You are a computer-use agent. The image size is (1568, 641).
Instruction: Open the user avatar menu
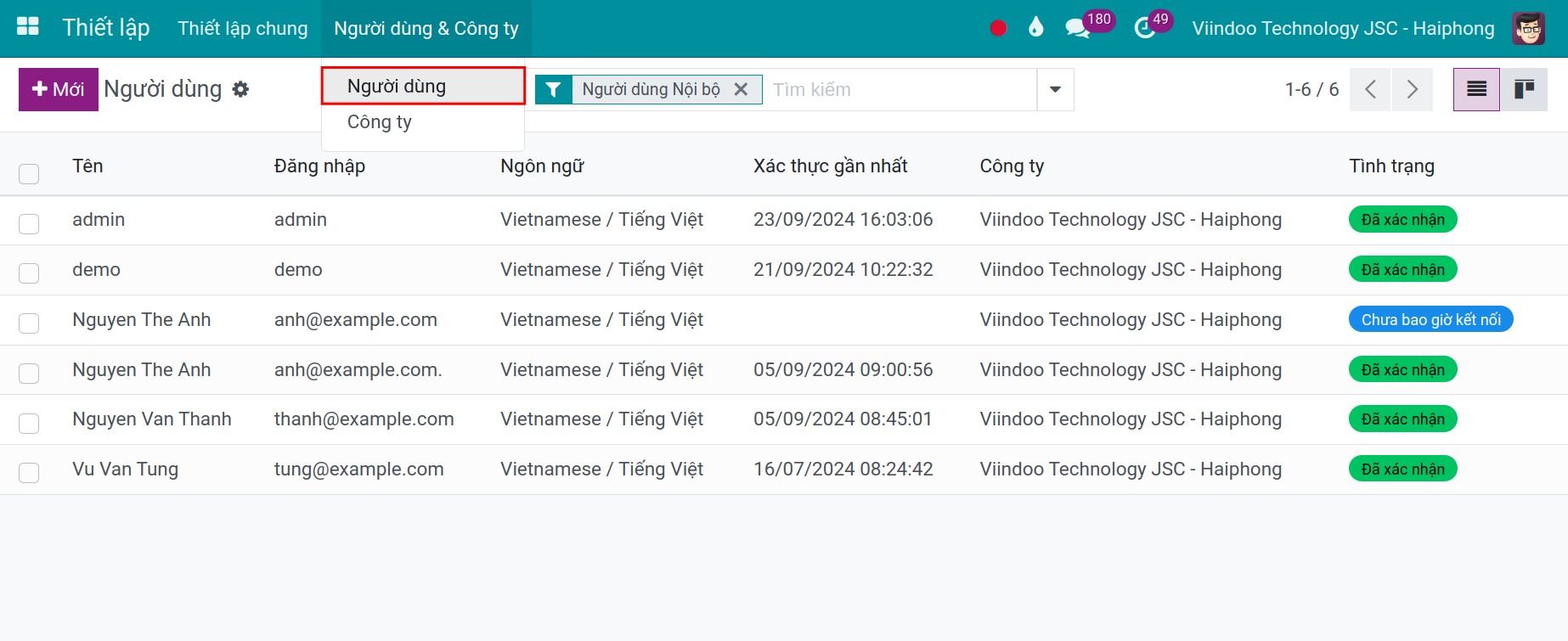pos(1528,28)
